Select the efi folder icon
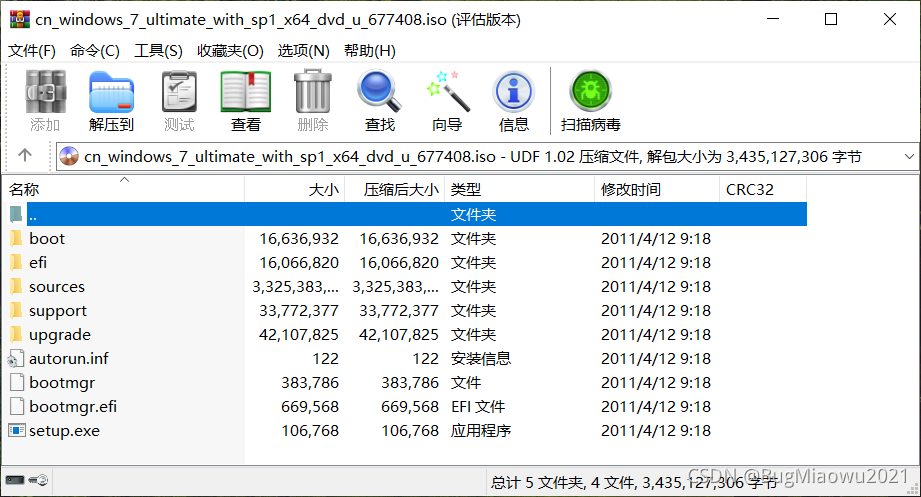 (16, 263)
